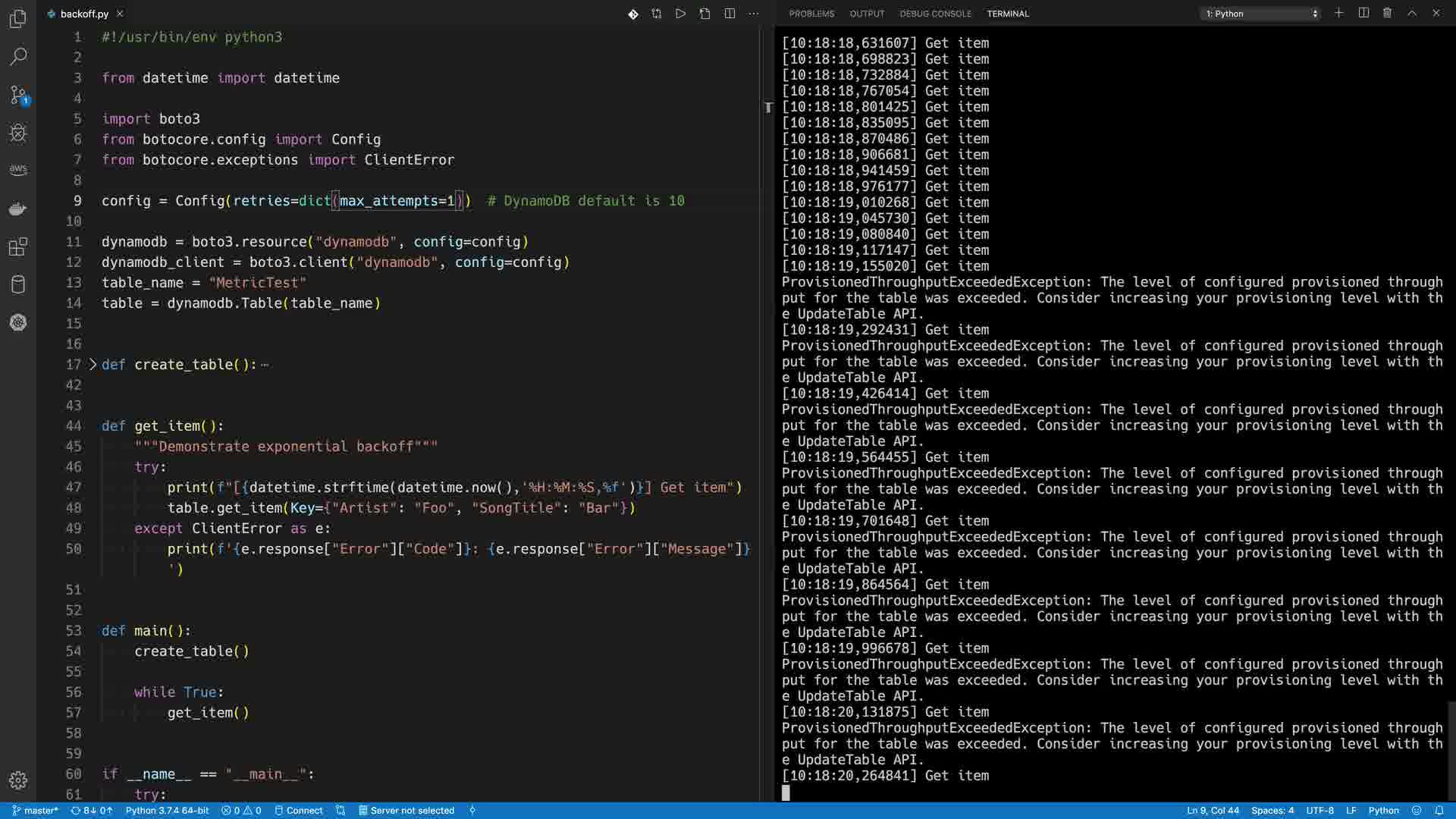
Task: Open the Search view in the activity bar
Action: click(18, 57)
